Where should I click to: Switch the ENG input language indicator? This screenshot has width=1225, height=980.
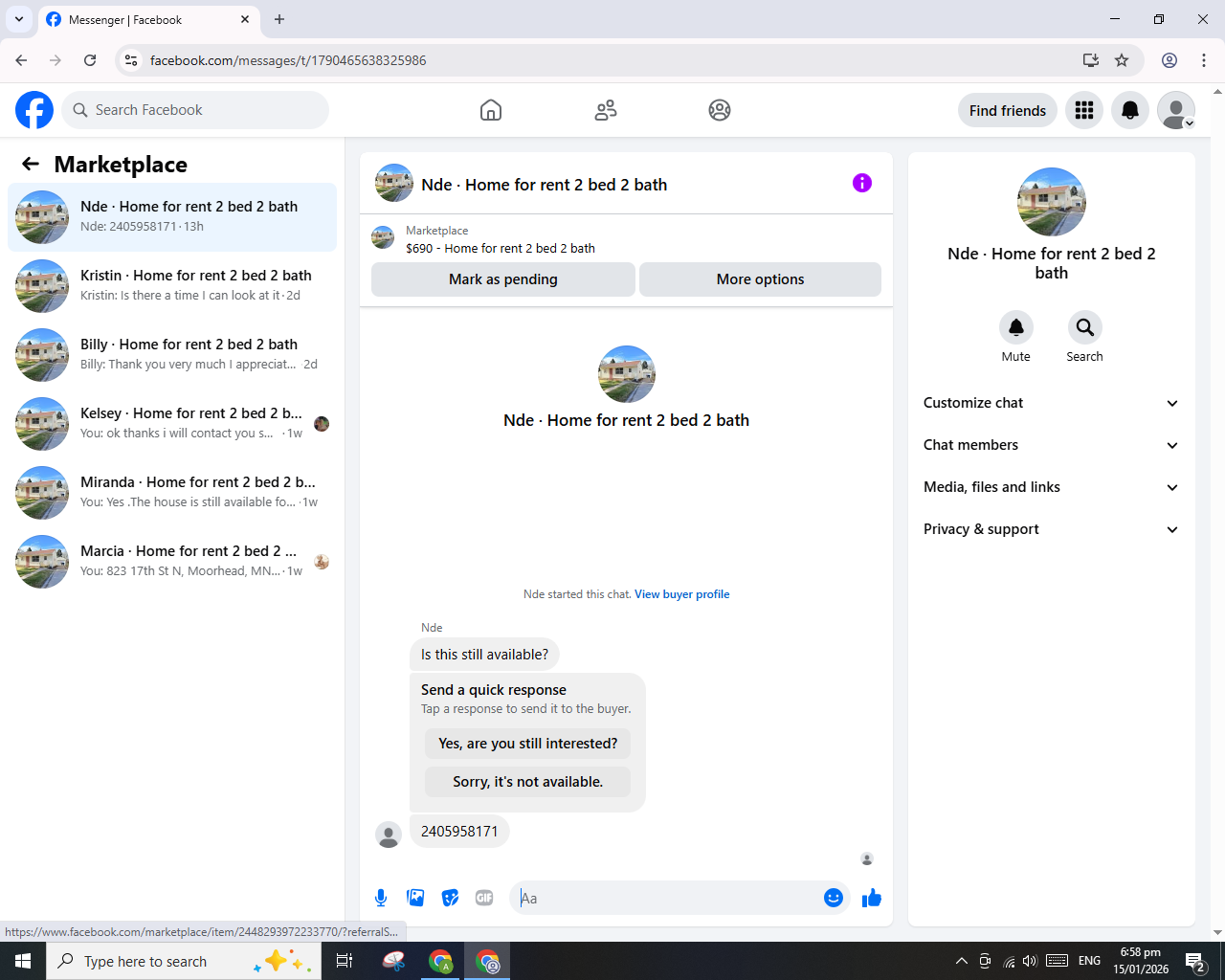[x=1089, y=961]
